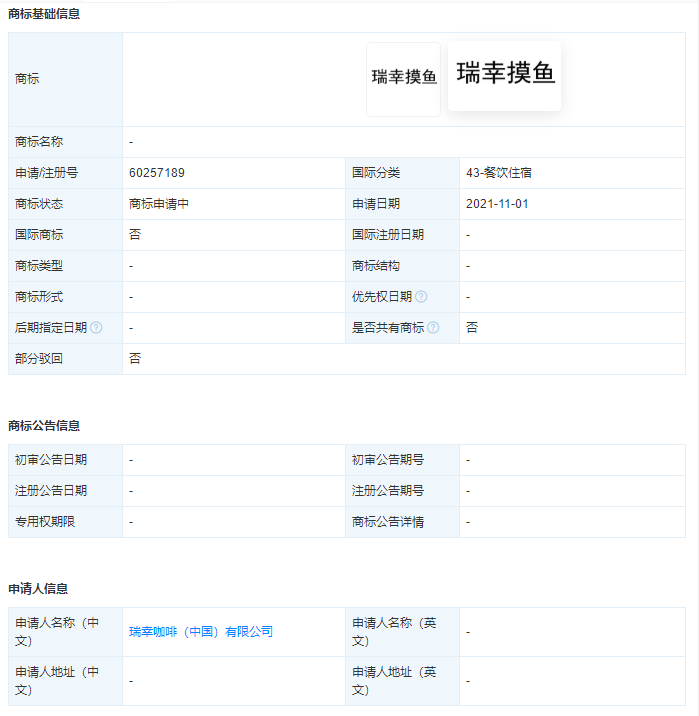Click the 商标申请中 status value
The image size is (699, 716).
click(158, 204)
